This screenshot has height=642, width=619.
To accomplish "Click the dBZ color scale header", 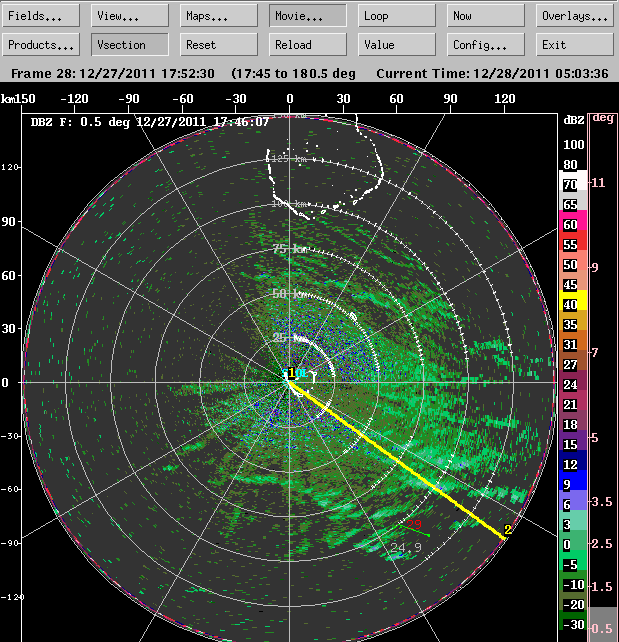I will pyautogui.click(x=574, y=120).
